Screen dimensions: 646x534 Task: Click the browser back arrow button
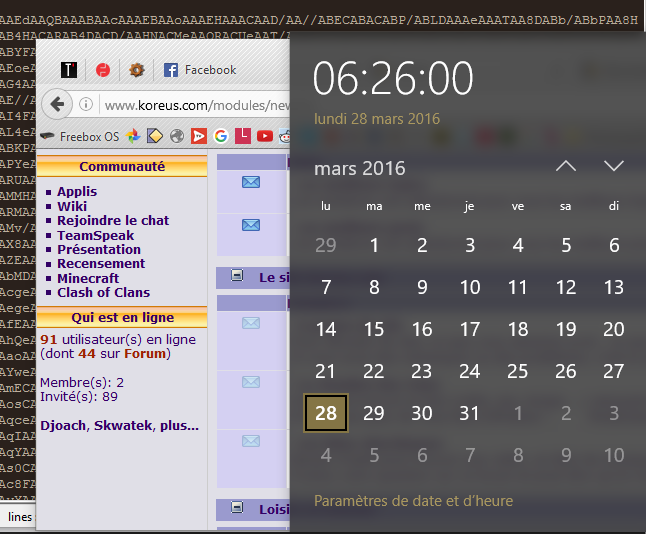point(57,104)
